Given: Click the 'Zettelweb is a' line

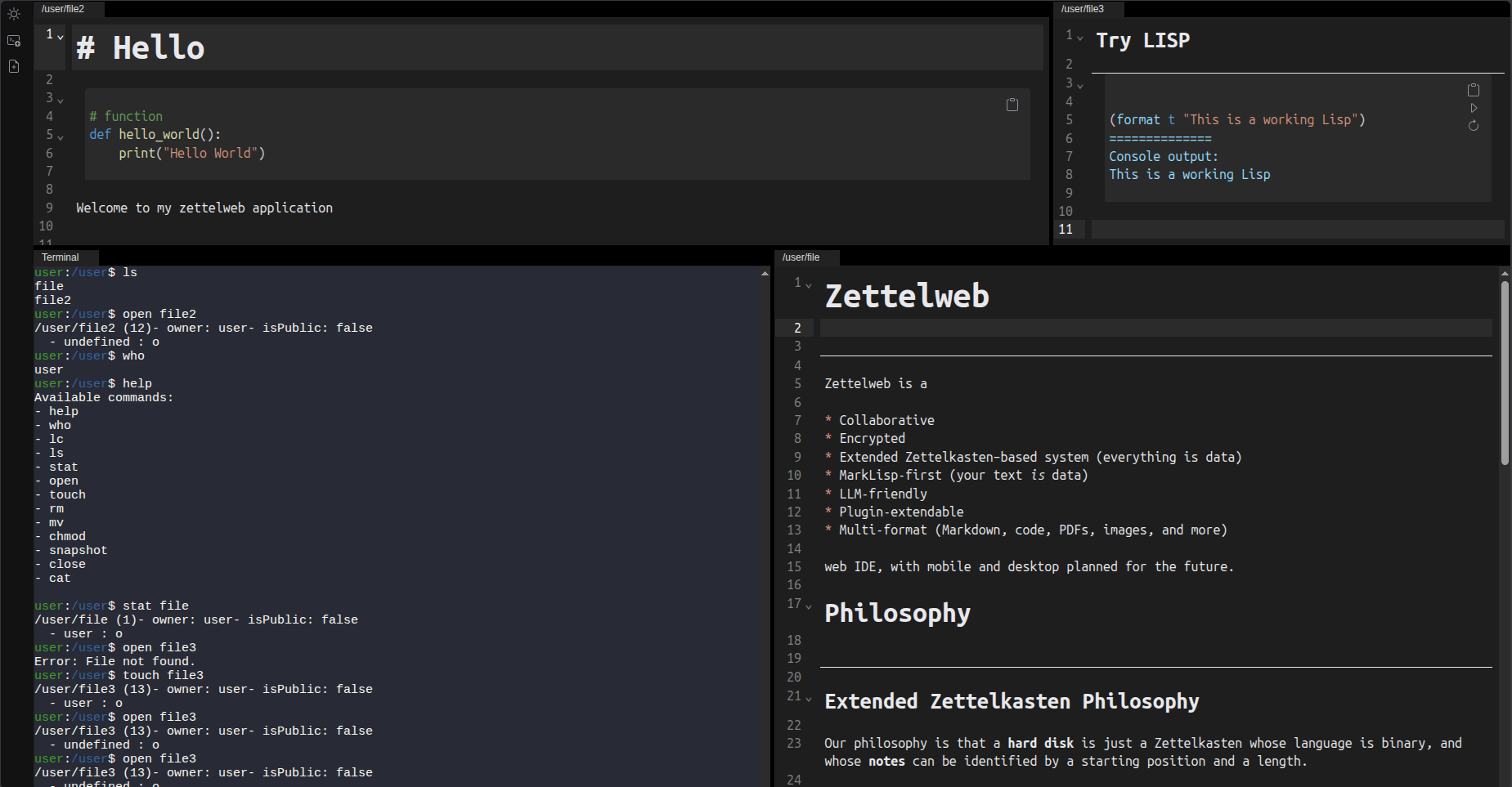Looking at the screenshot, I should (876, 384).
